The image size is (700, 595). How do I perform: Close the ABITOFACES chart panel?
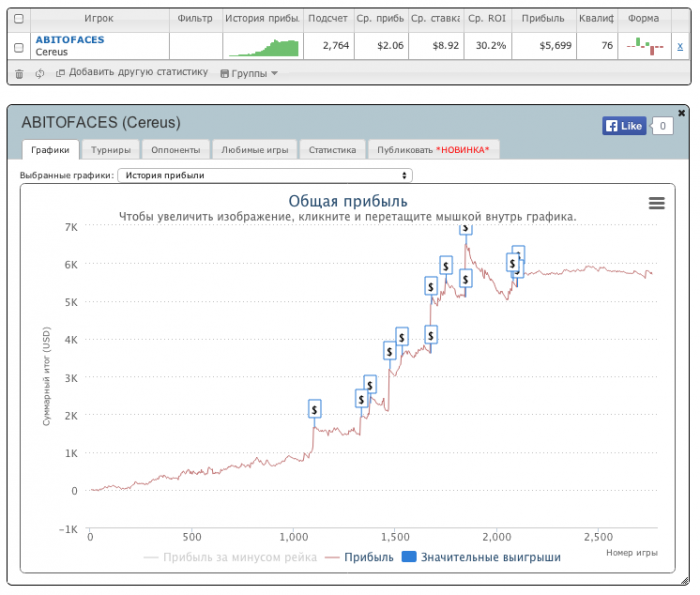[682, 112]
